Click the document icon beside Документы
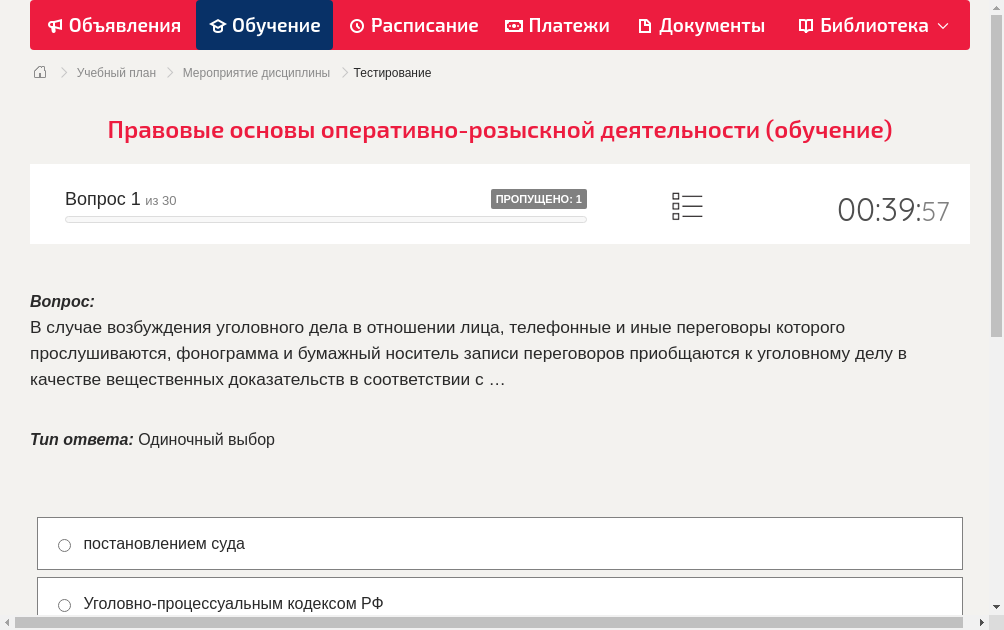Screen dimensions: 1004x630 click(x=646, y=25)
